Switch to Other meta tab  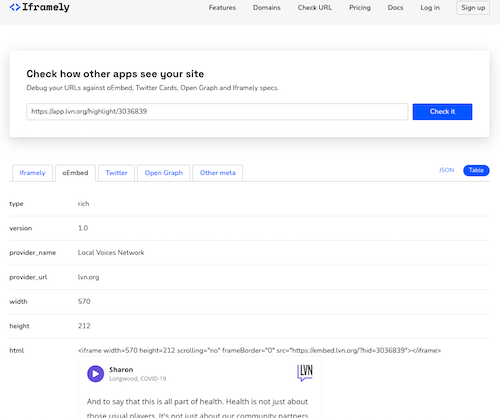click(x=217, y=173)
